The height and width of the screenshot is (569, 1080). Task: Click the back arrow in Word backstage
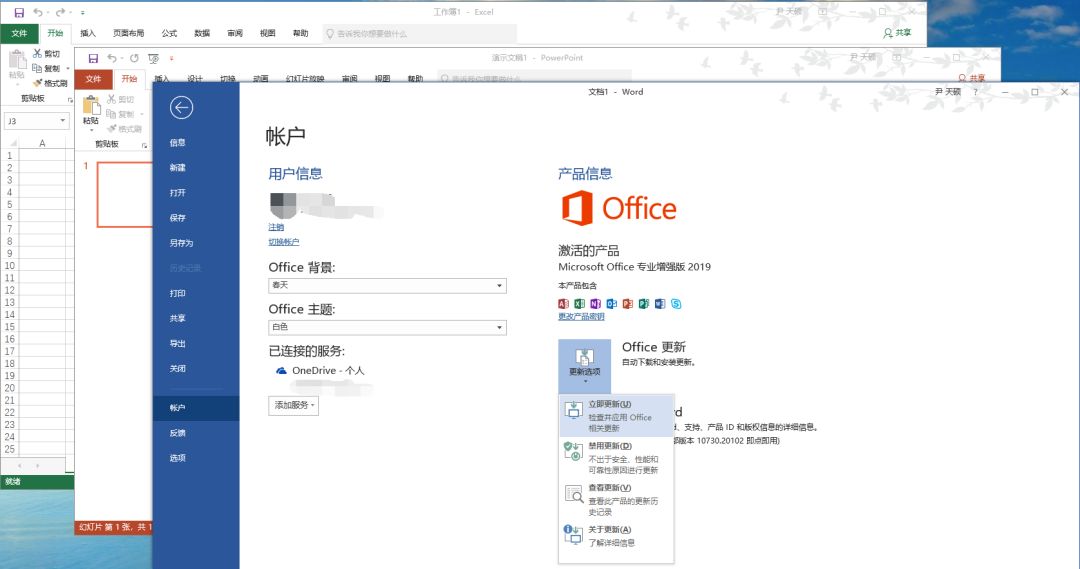point(181,107)
